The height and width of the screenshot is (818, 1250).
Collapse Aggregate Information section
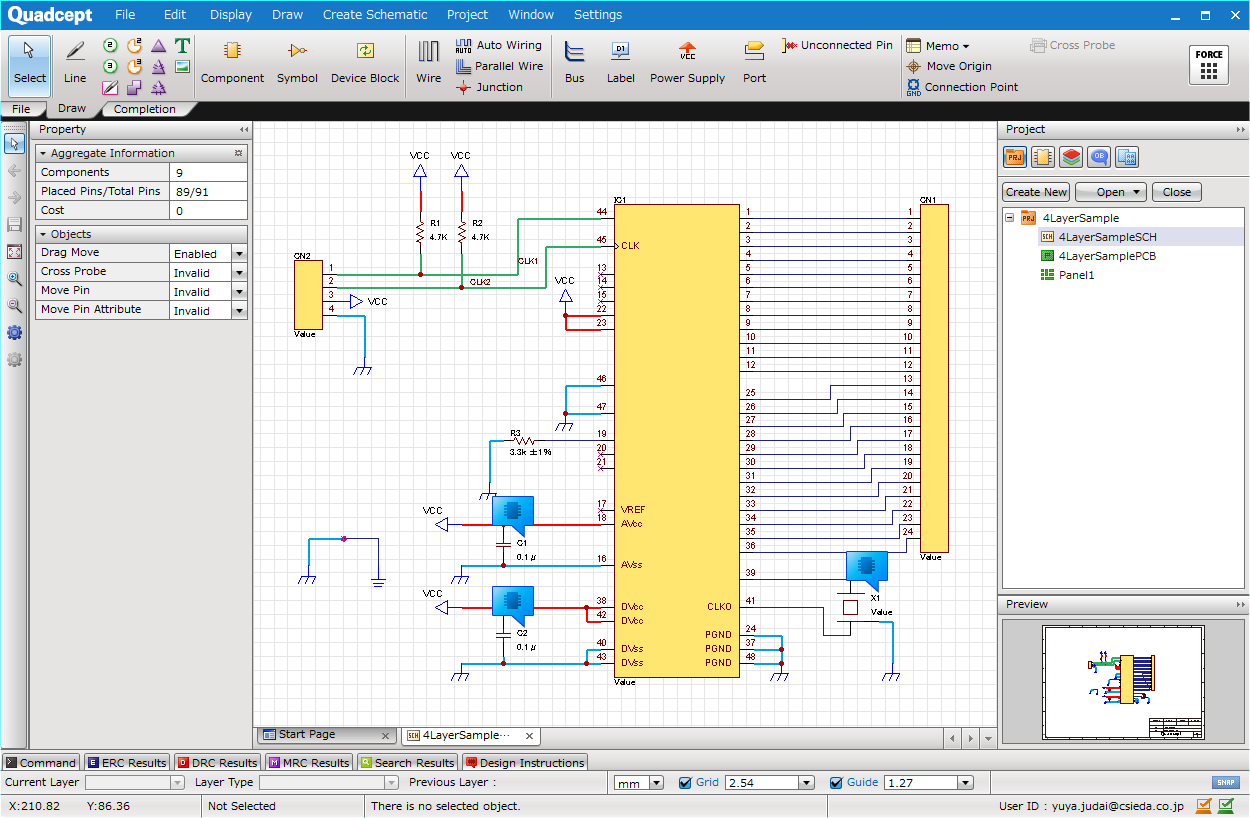tap(43, 154)
